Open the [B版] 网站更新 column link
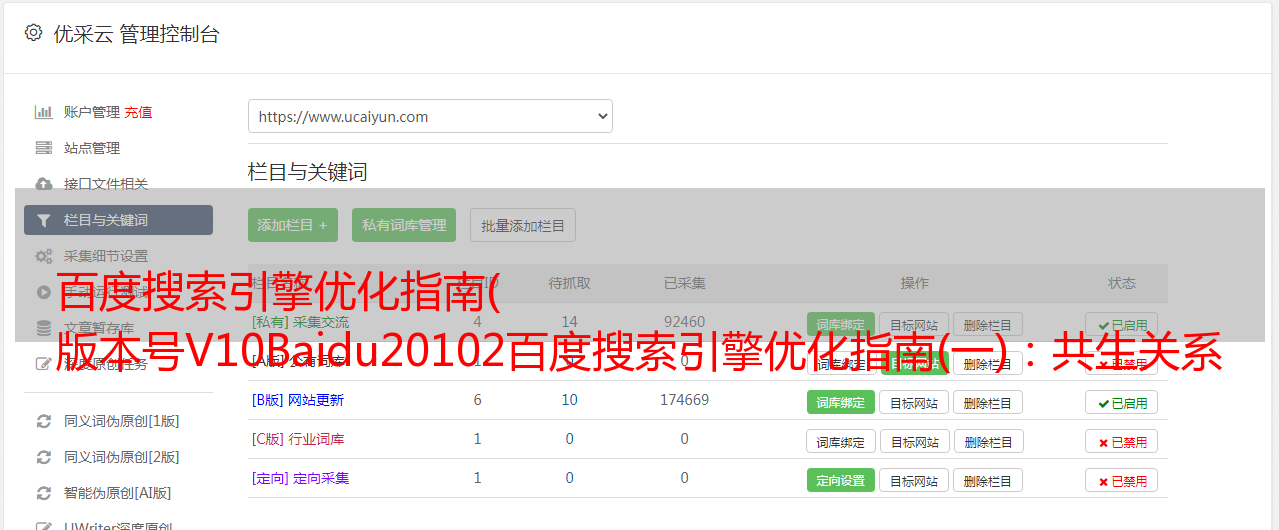The image size is (1279, 530). click(298, 400)
